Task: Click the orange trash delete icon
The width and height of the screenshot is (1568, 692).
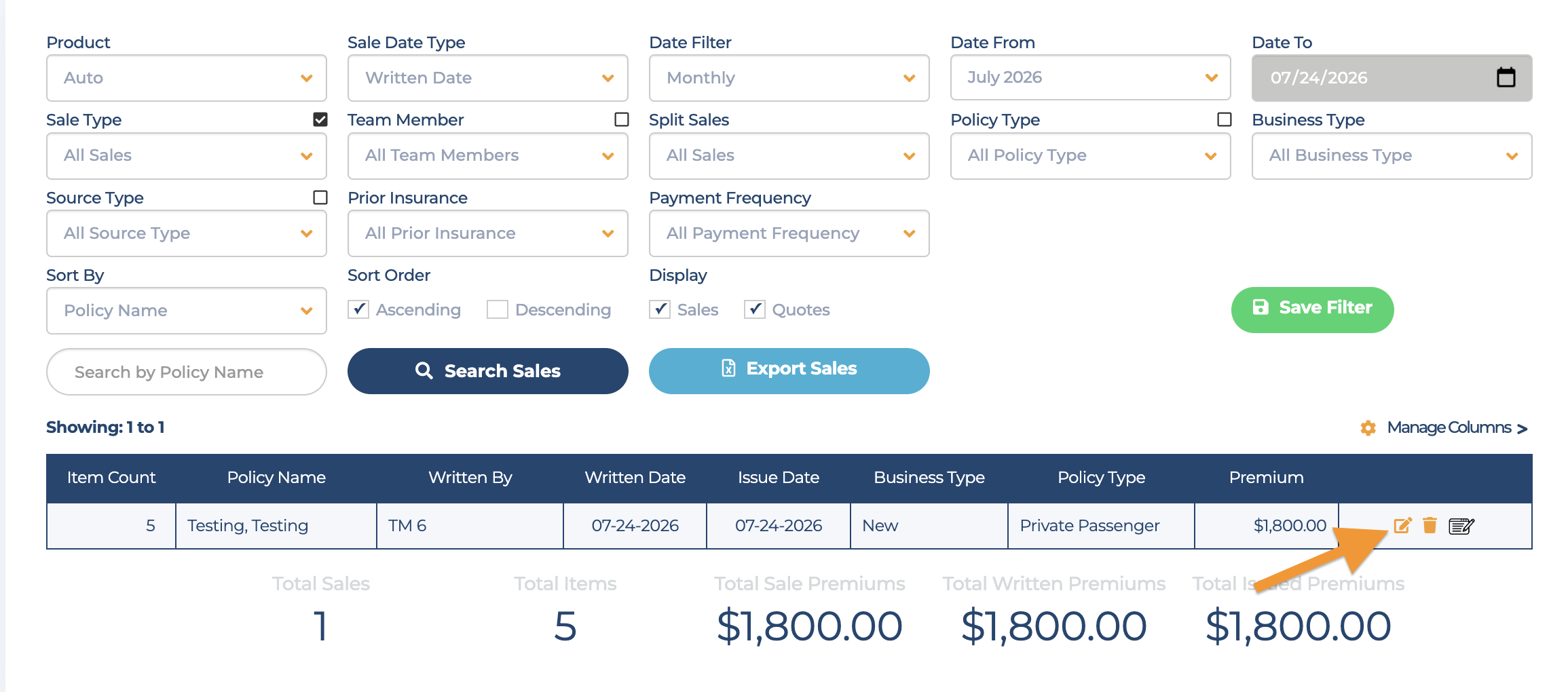Action: pyautogui.click(x=1430, y=525)
